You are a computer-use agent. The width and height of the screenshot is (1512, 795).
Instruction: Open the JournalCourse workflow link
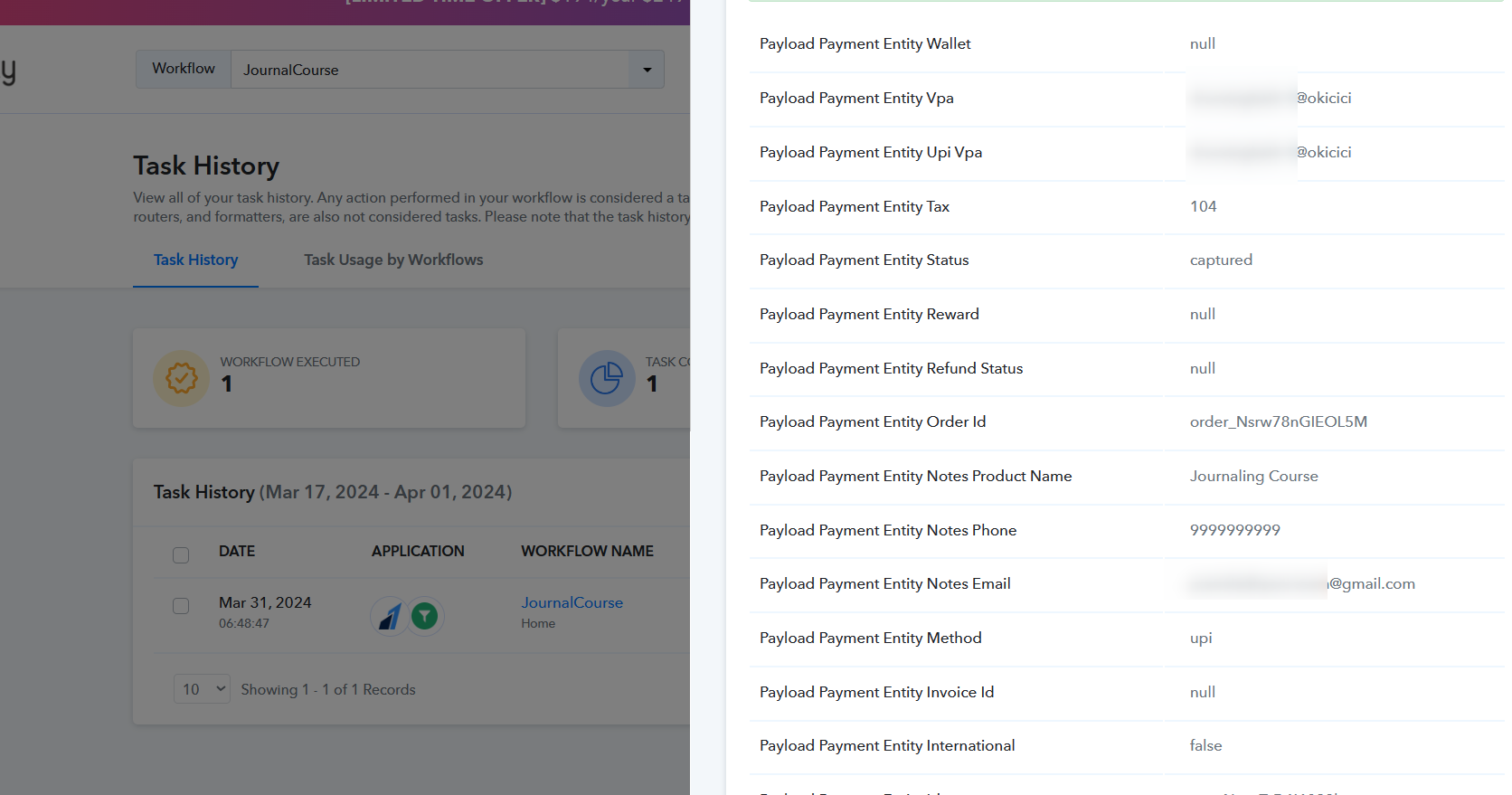pyautogui.click(x=572, y=602)
